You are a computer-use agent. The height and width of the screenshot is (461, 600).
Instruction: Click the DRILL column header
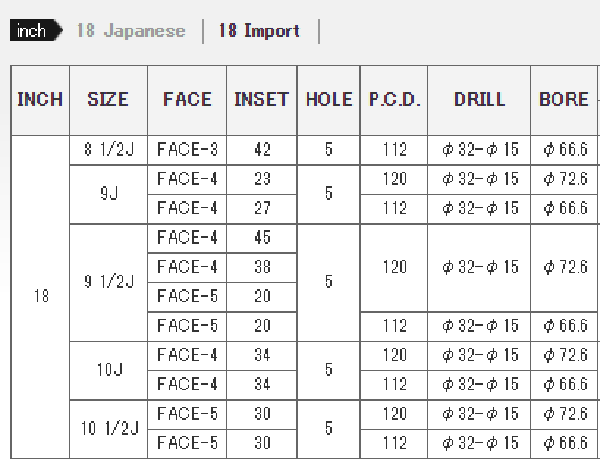click(479, 100)
